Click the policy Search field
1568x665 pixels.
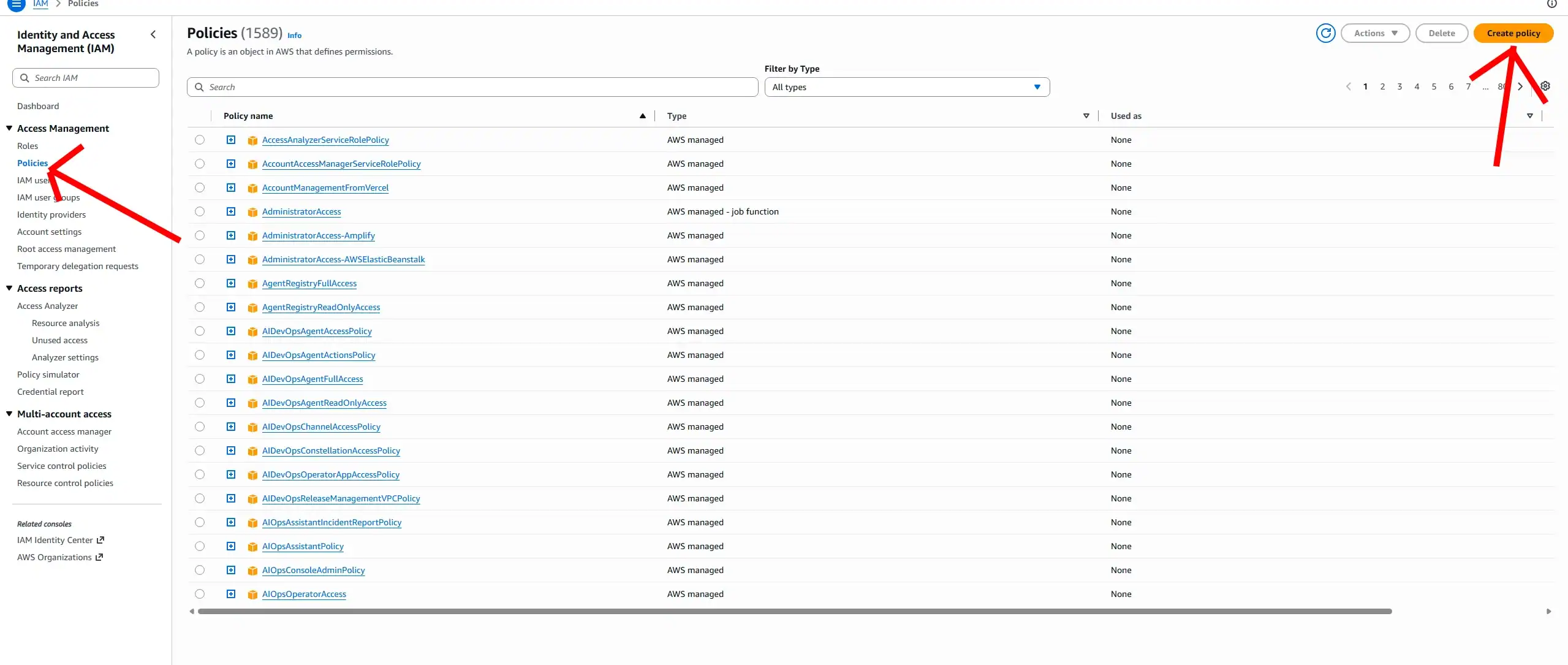coord(472,87)
